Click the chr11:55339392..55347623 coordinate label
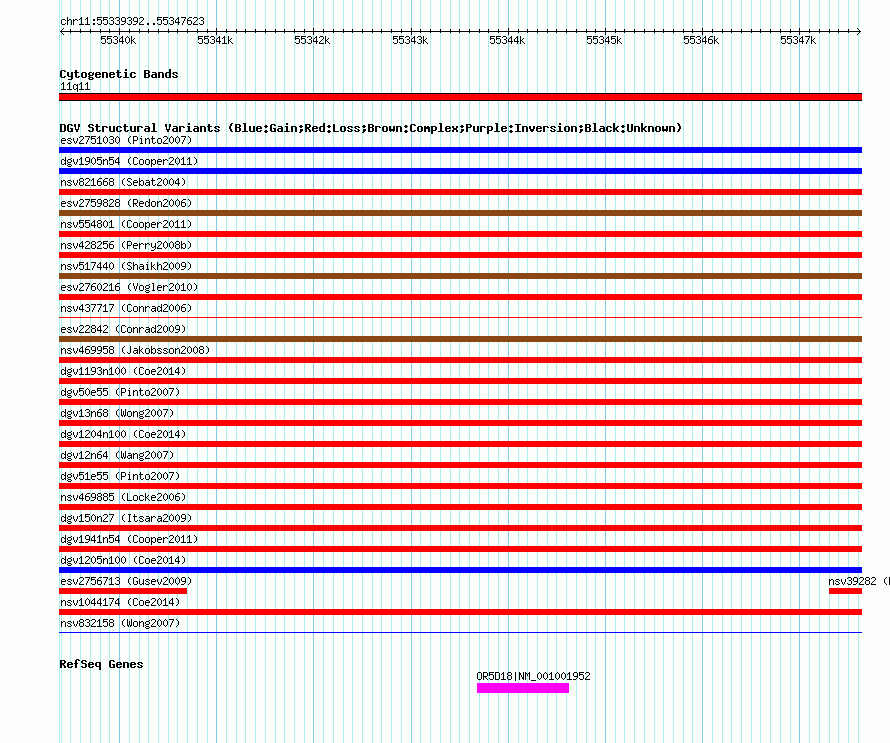This screenshot has height=743, width=890. [x=132, y=21]
